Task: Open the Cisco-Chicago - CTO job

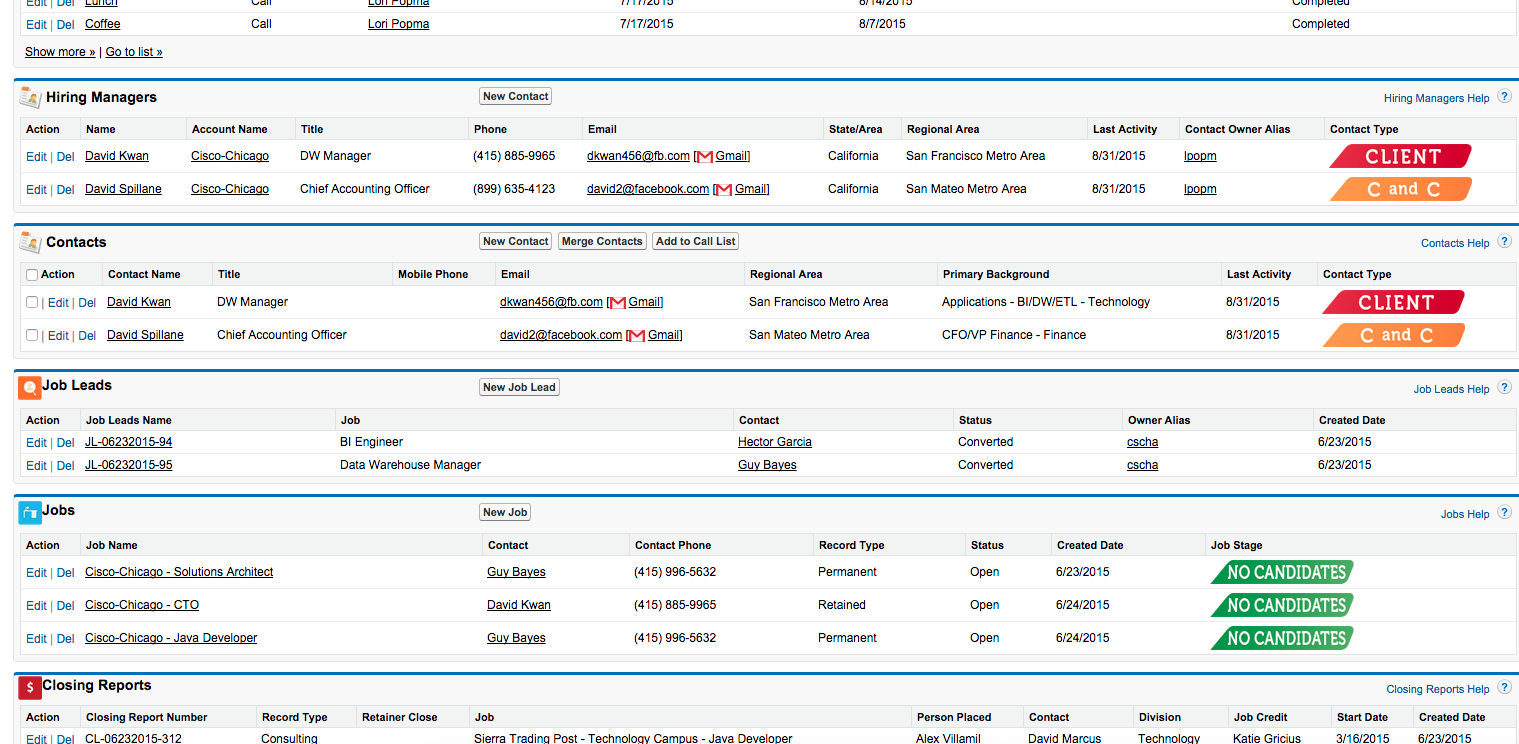Action: (x=142, y=605)
